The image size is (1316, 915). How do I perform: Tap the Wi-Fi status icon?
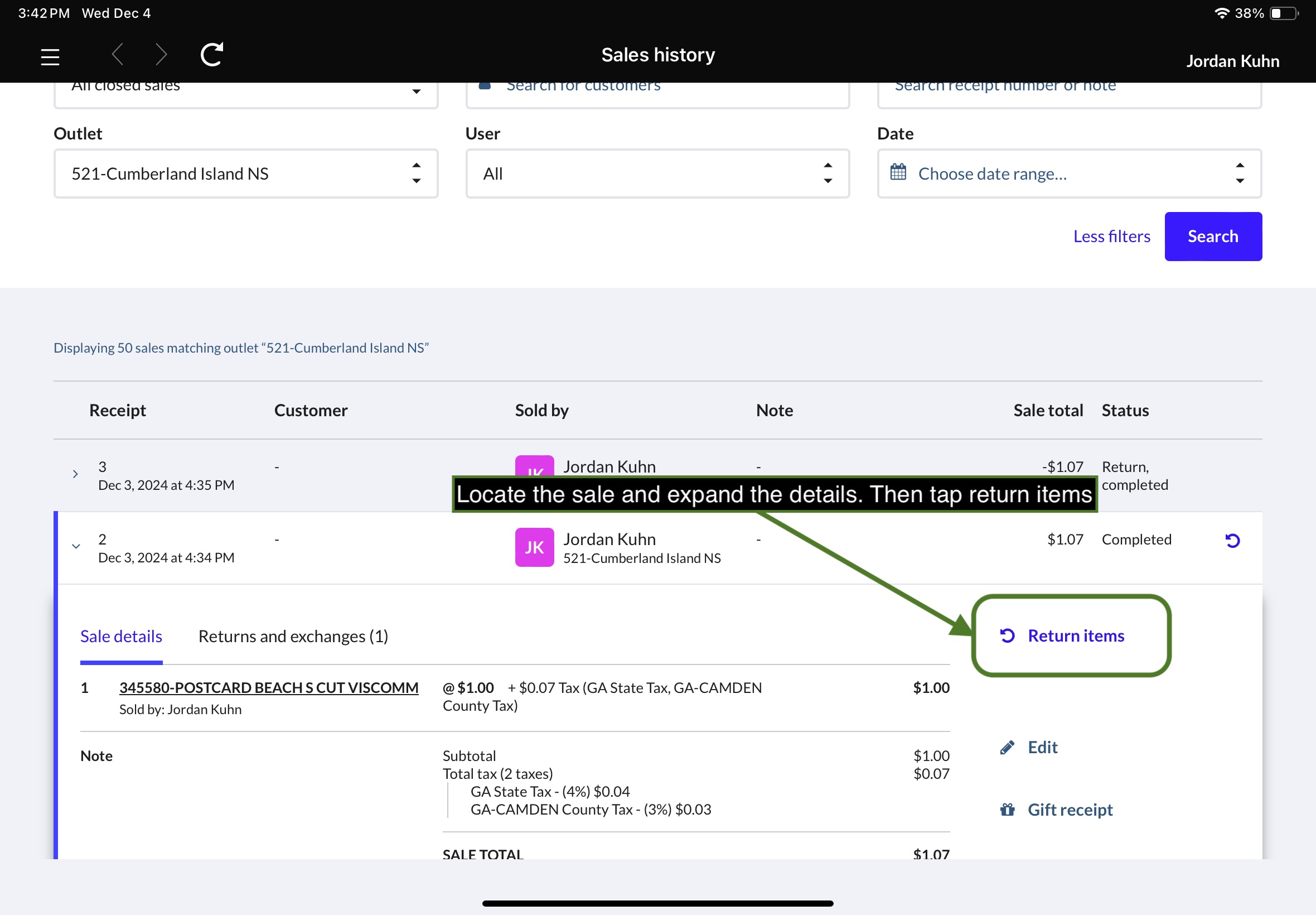pos(1221,13)
